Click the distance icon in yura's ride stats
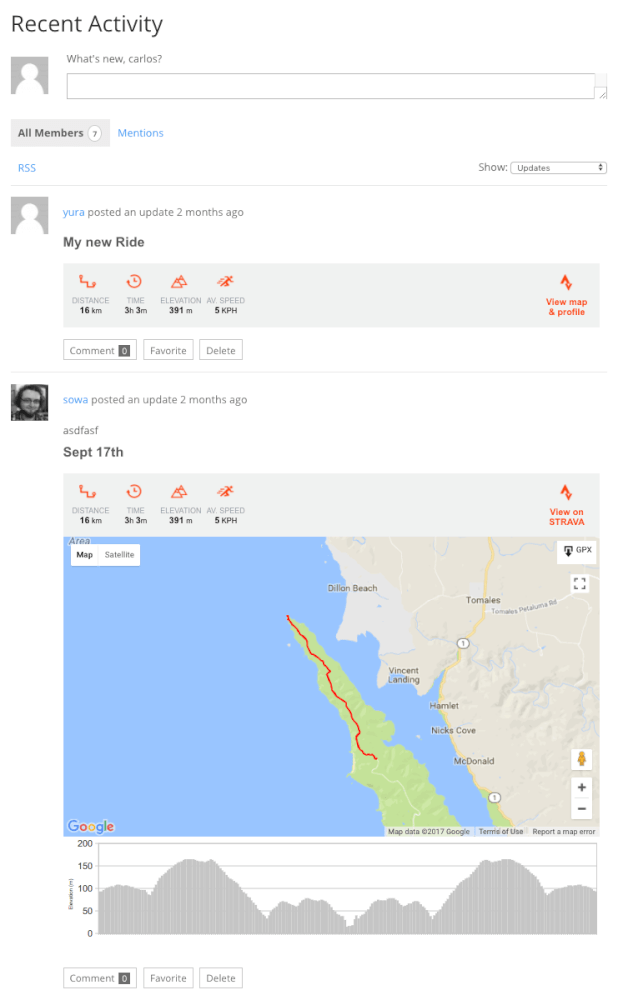This screenshot has height=1000, width=623. point(88,283)
